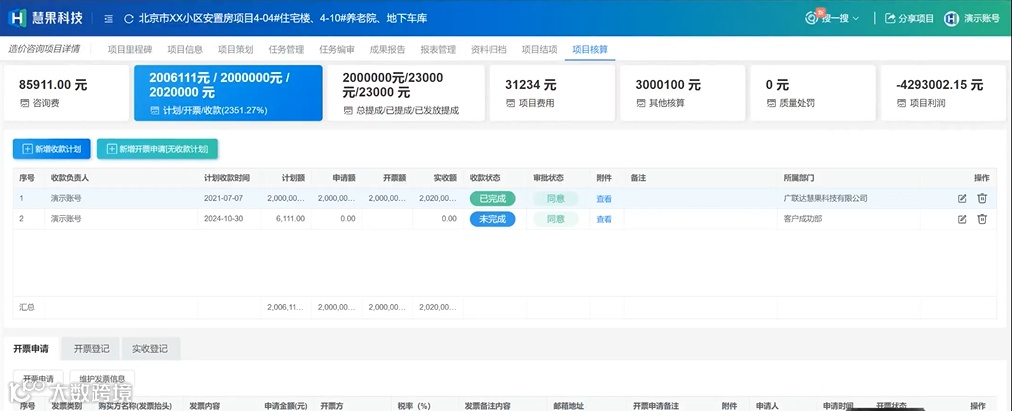1012x411 pixels.
Task: Click the 项目费用 card icon
Action: [510, 103]
